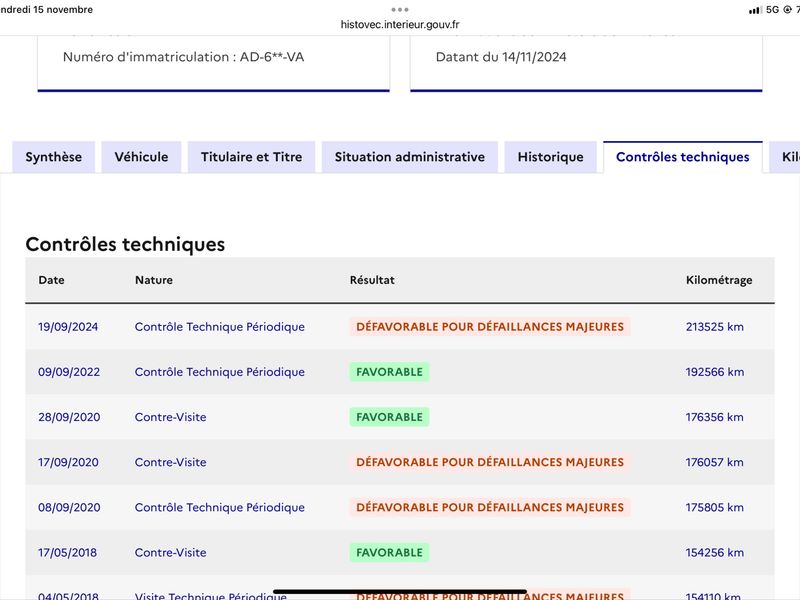Click the mileage 176057 km
This screenshot has width=800, height=600.
pos(715,462)
